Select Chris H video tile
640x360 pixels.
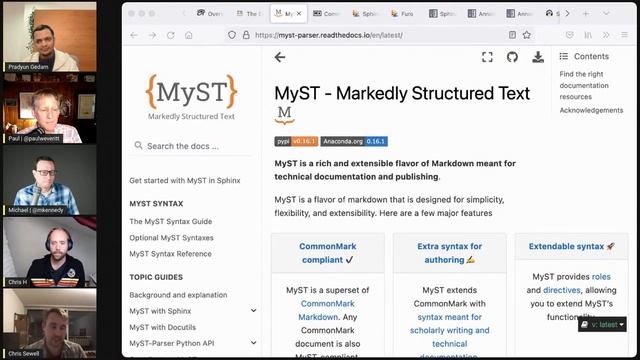(x=50, y=252)
